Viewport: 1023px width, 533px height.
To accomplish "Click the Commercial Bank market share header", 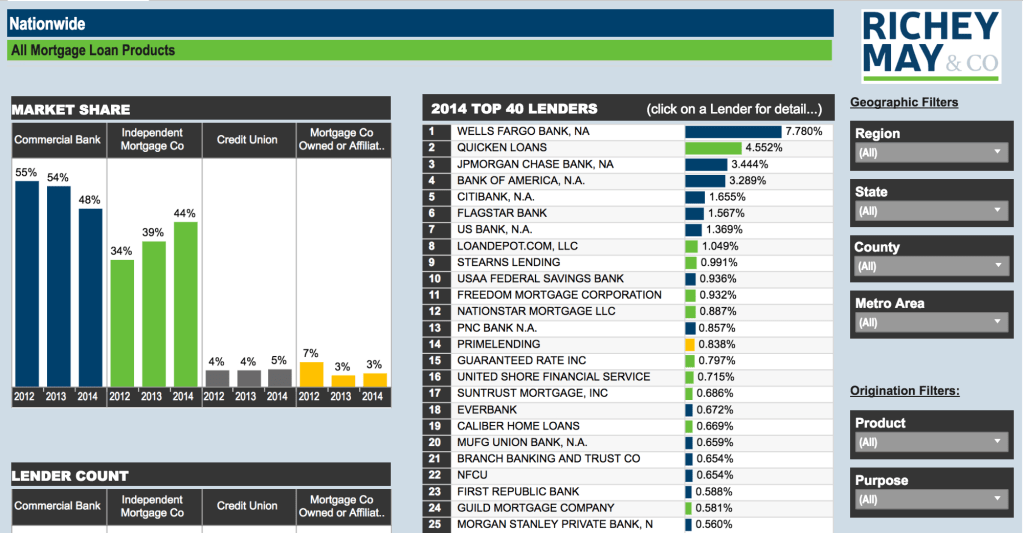I will coord(58,140).
